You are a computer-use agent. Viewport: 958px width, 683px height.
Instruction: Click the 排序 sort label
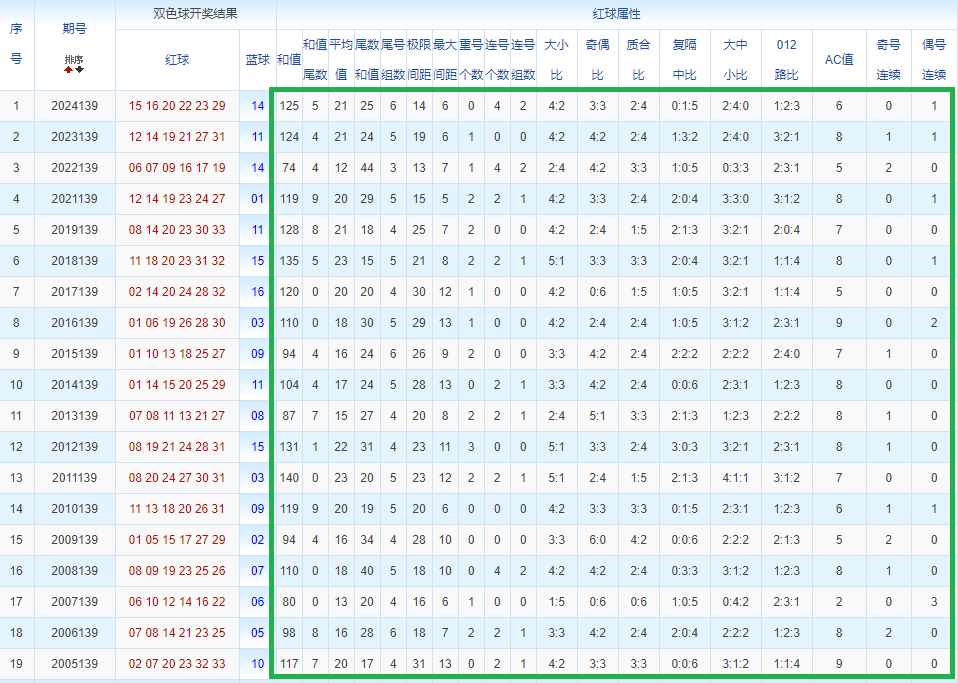tap(75, 60)
